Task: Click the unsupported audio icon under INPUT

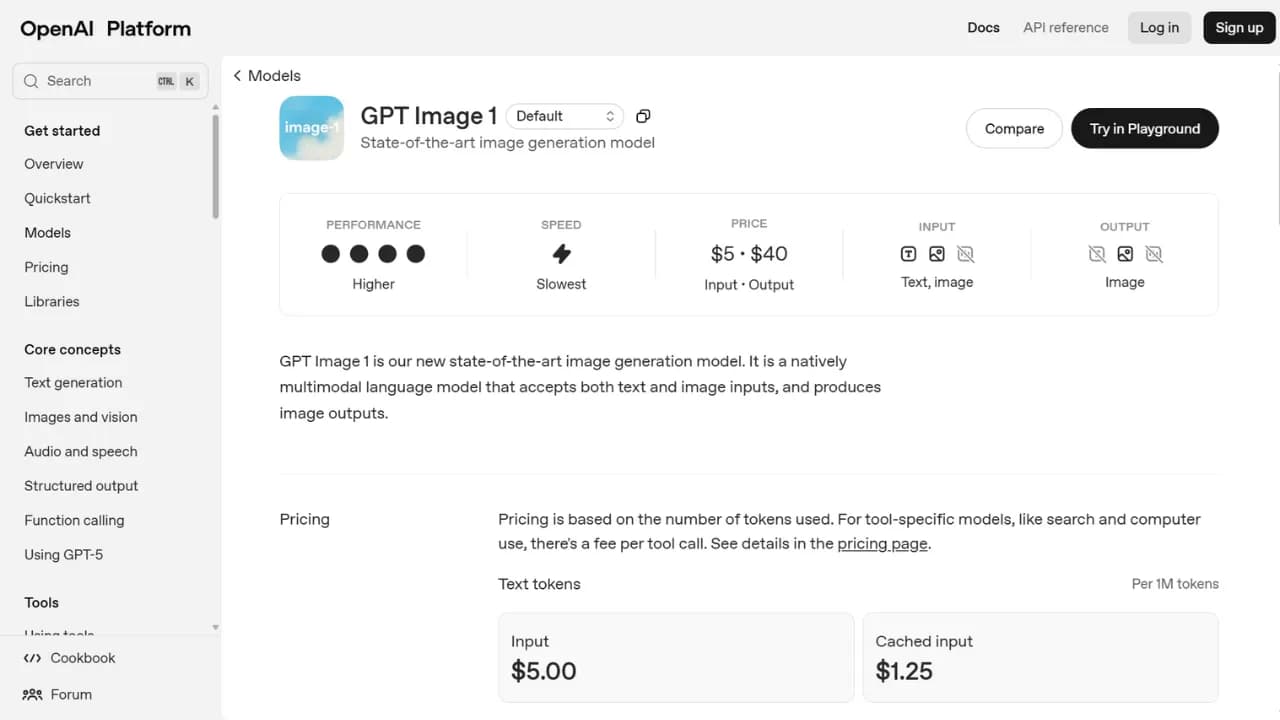Action: [965, 254]
